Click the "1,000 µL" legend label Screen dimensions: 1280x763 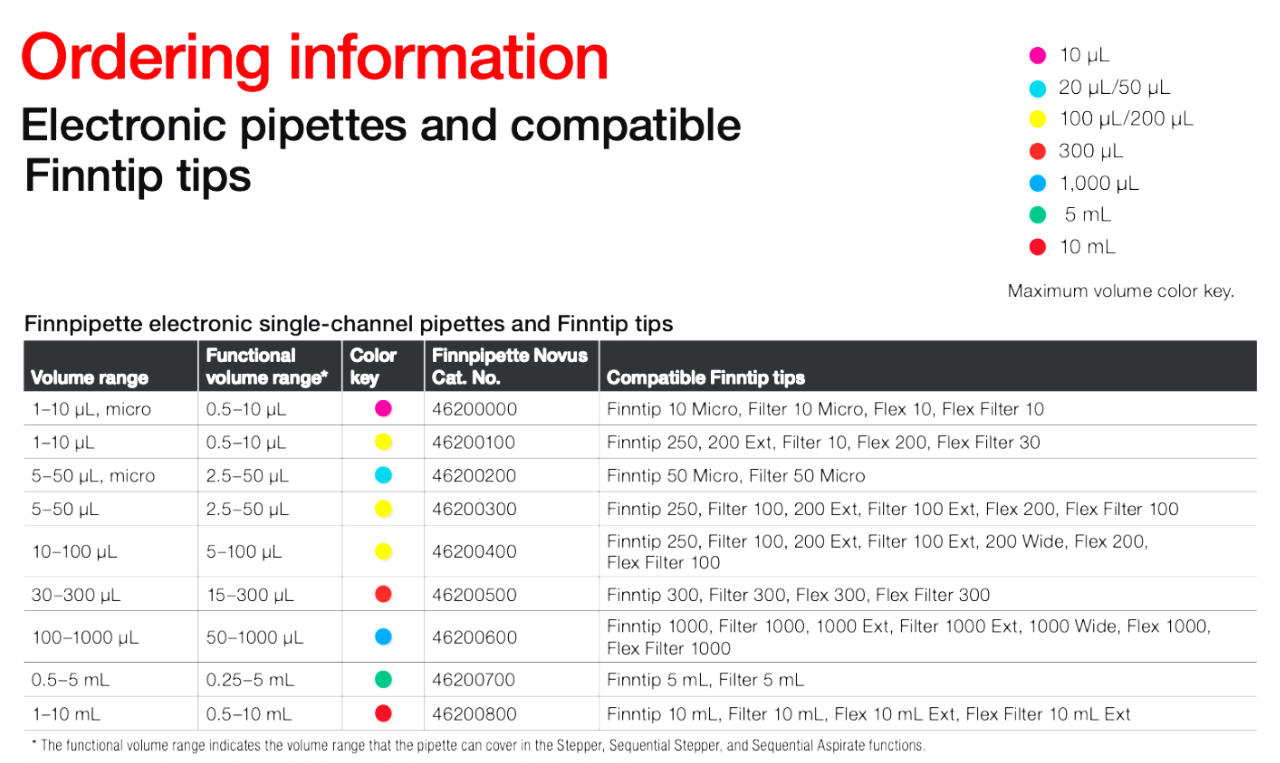(x=1099, y=183)
